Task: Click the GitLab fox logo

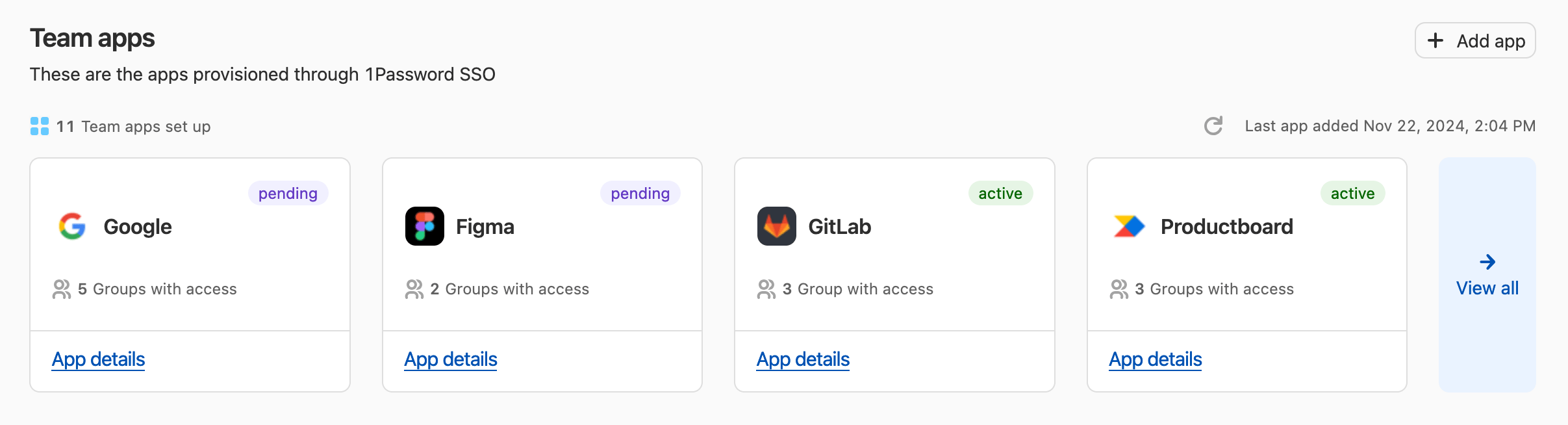Action: click(x=777, y=226)
